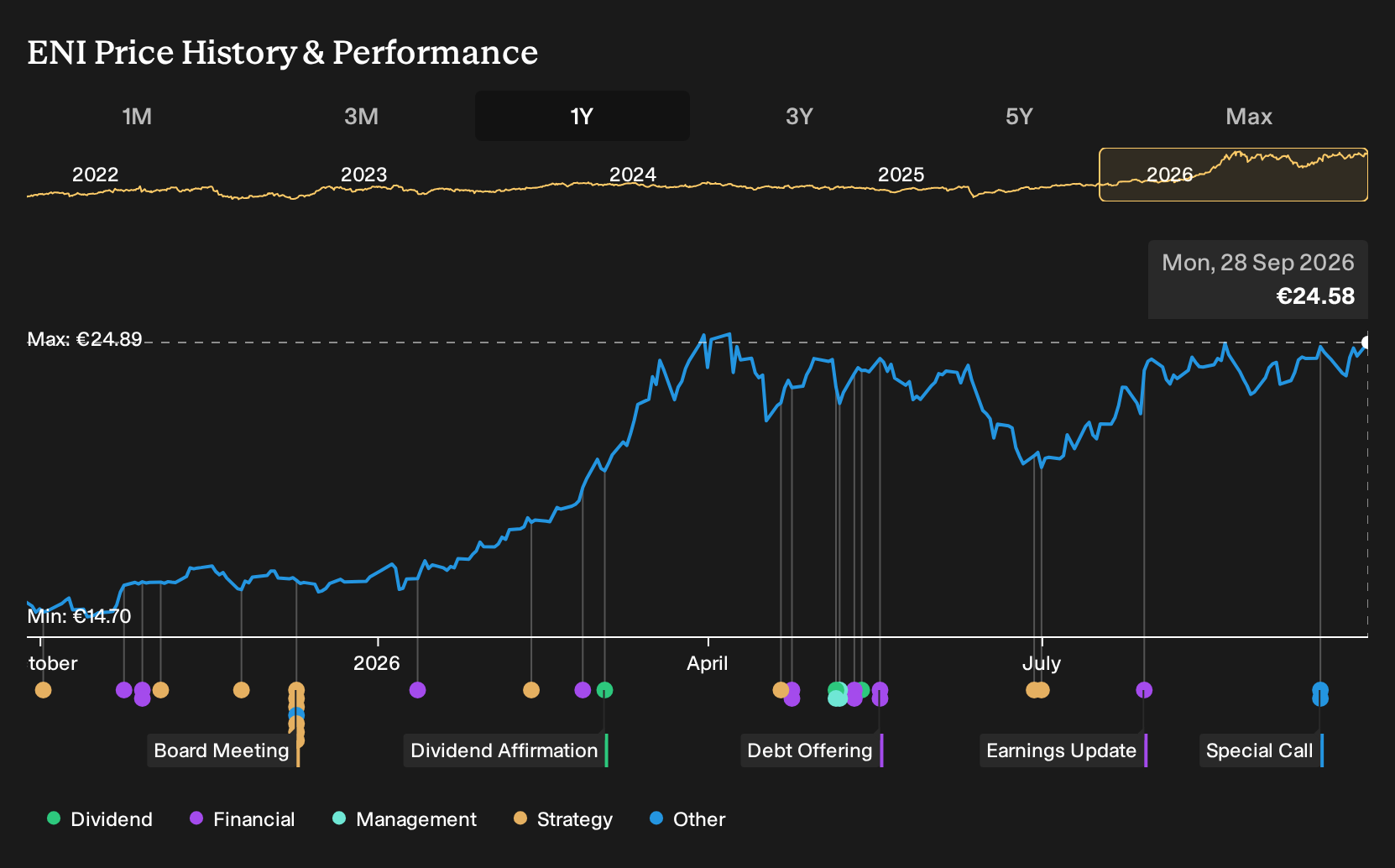Toggle the Strategy legend category
1395x868 pixels.
(x=563, y=819)
